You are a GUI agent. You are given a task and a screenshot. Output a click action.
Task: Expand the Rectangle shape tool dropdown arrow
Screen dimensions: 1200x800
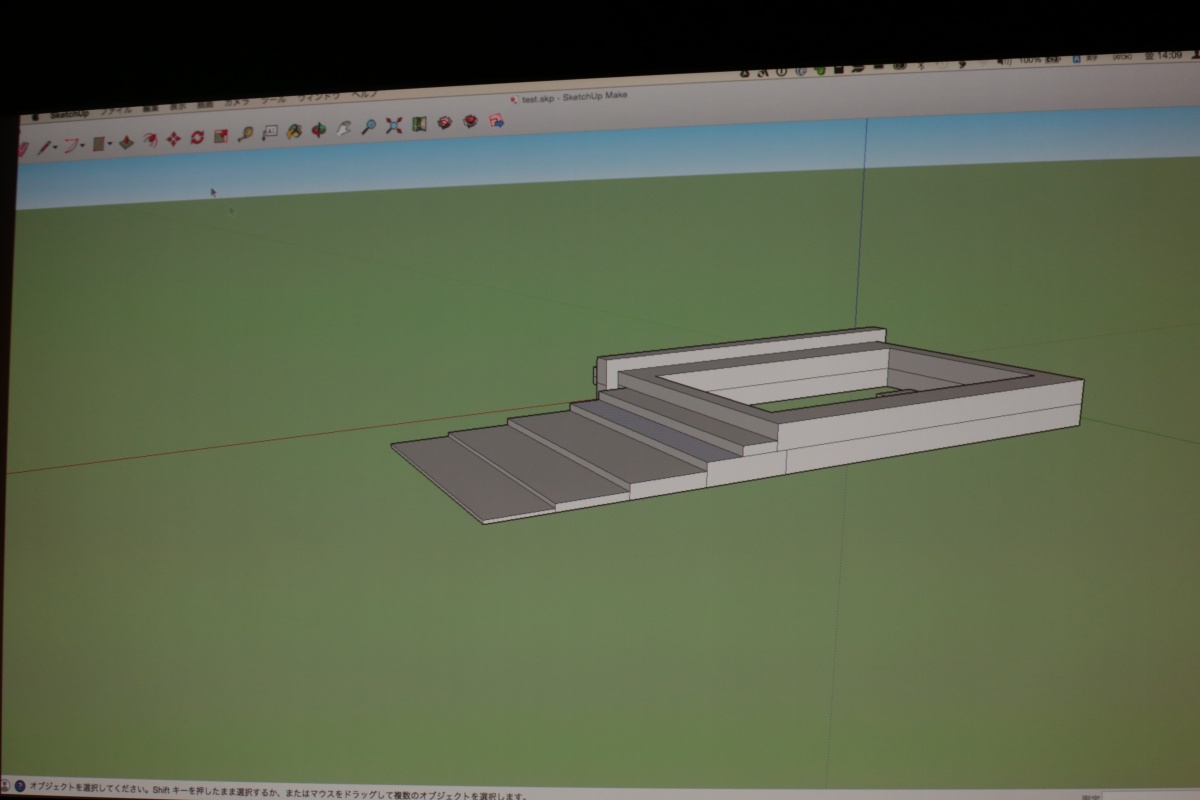[x=109, y=144]
